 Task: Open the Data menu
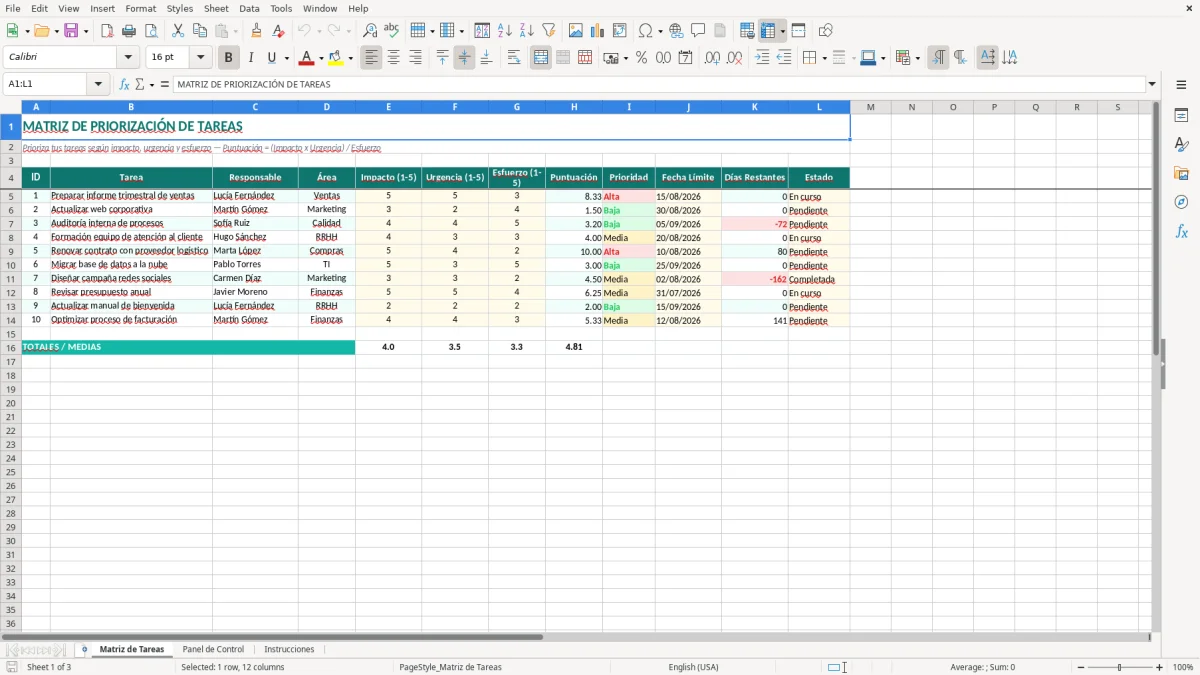(x=249, y=8)
